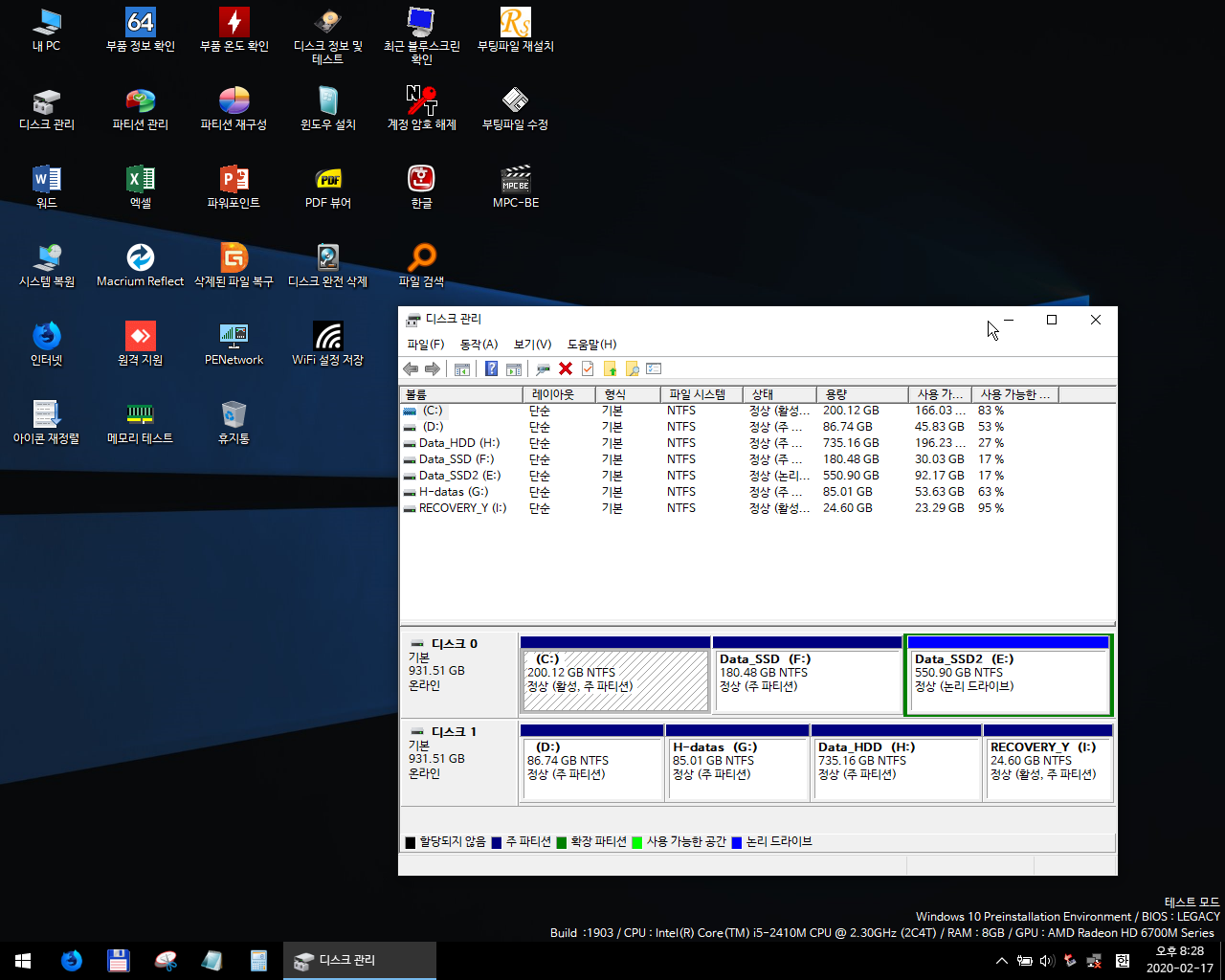Open the 도움말(H) menu
1225x980 pixels.
click(592, 345)
